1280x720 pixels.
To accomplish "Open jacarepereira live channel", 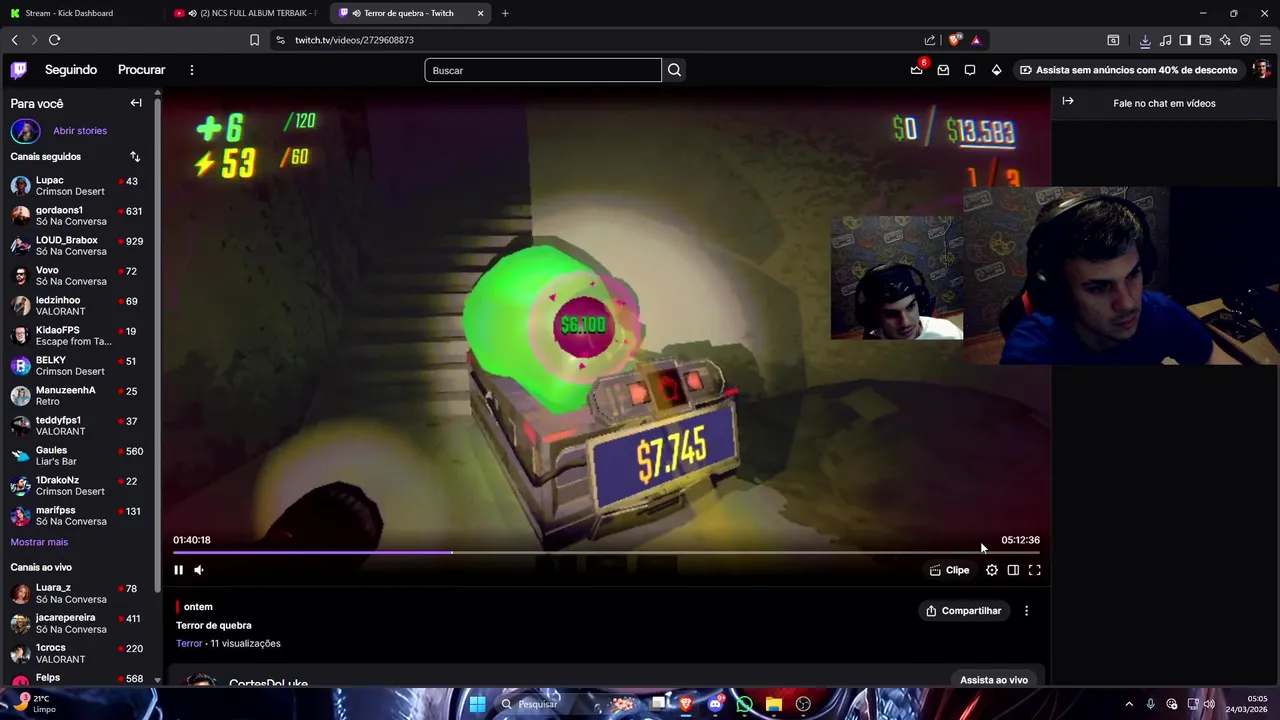I will 80,623.
